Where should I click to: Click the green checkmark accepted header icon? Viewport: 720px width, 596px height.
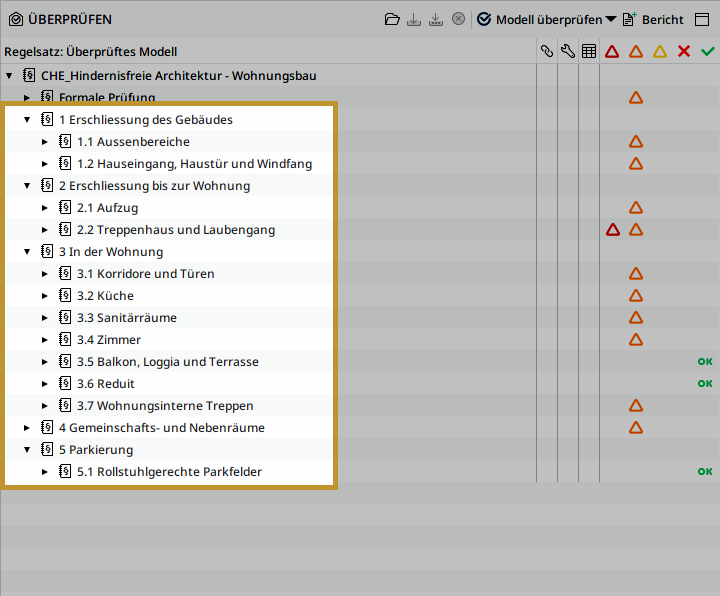coord(708,51)
